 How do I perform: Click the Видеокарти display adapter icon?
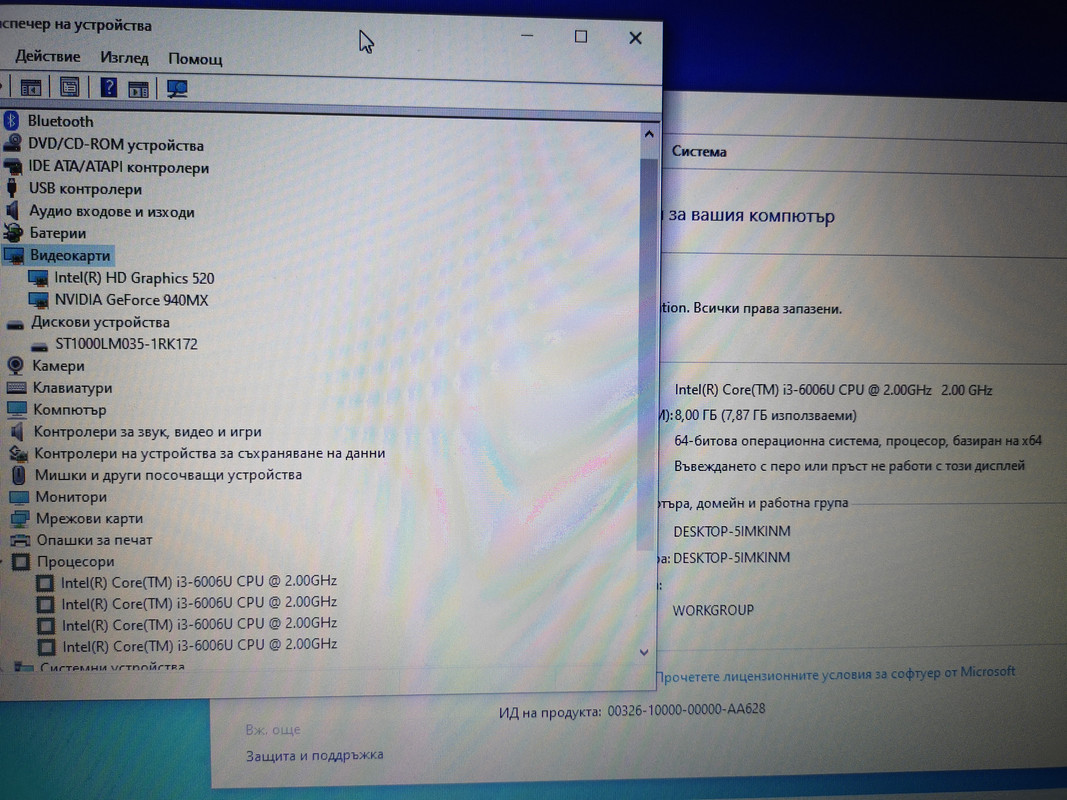point(14,256)
